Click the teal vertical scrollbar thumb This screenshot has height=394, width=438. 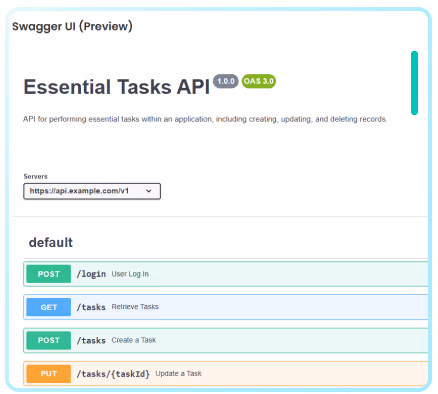[414, 83]
